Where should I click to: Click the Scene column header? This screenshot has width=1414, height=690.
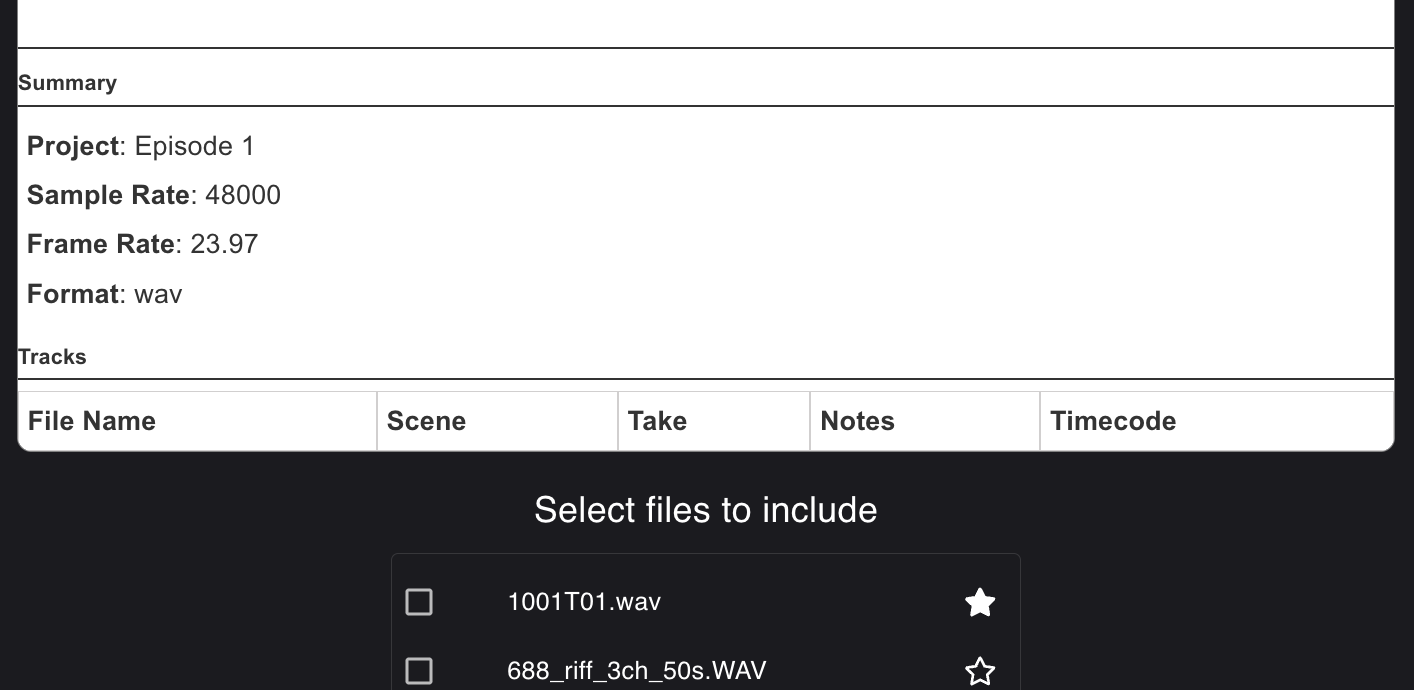click(x=426, y=421)
